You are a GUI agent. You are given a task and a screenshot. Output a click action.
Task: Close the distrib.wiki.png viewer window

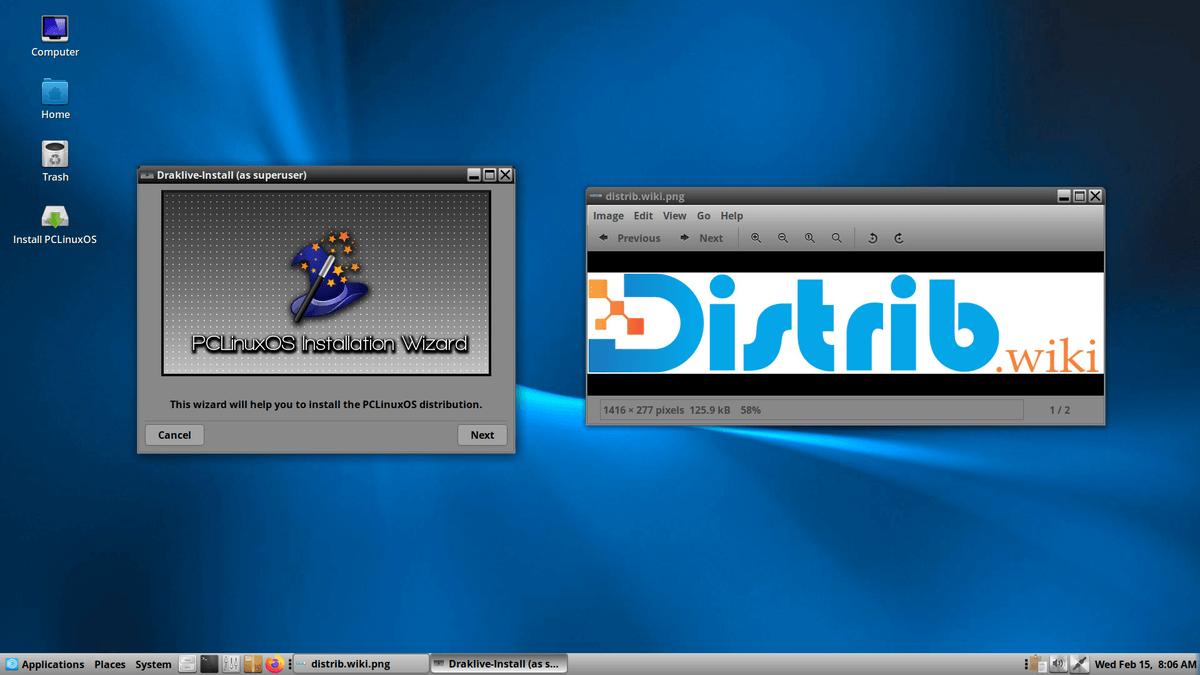[1096, 196]
